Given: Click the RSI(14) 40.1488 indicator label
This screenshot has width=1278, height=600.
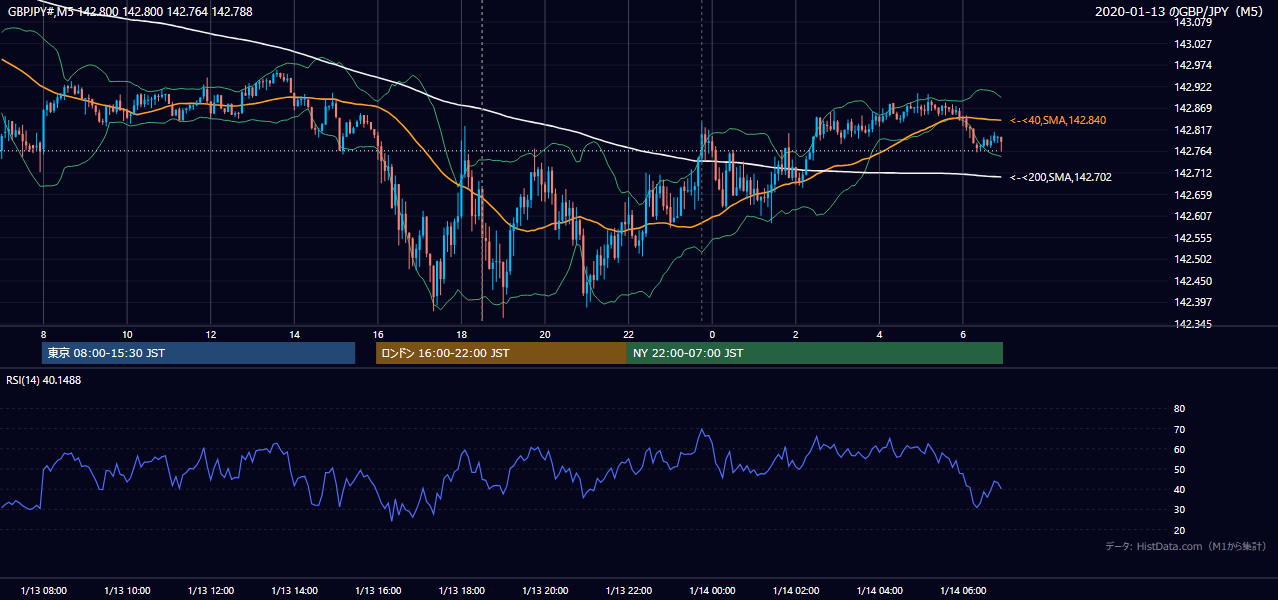Looking at the screenshot, I should 43,380.
